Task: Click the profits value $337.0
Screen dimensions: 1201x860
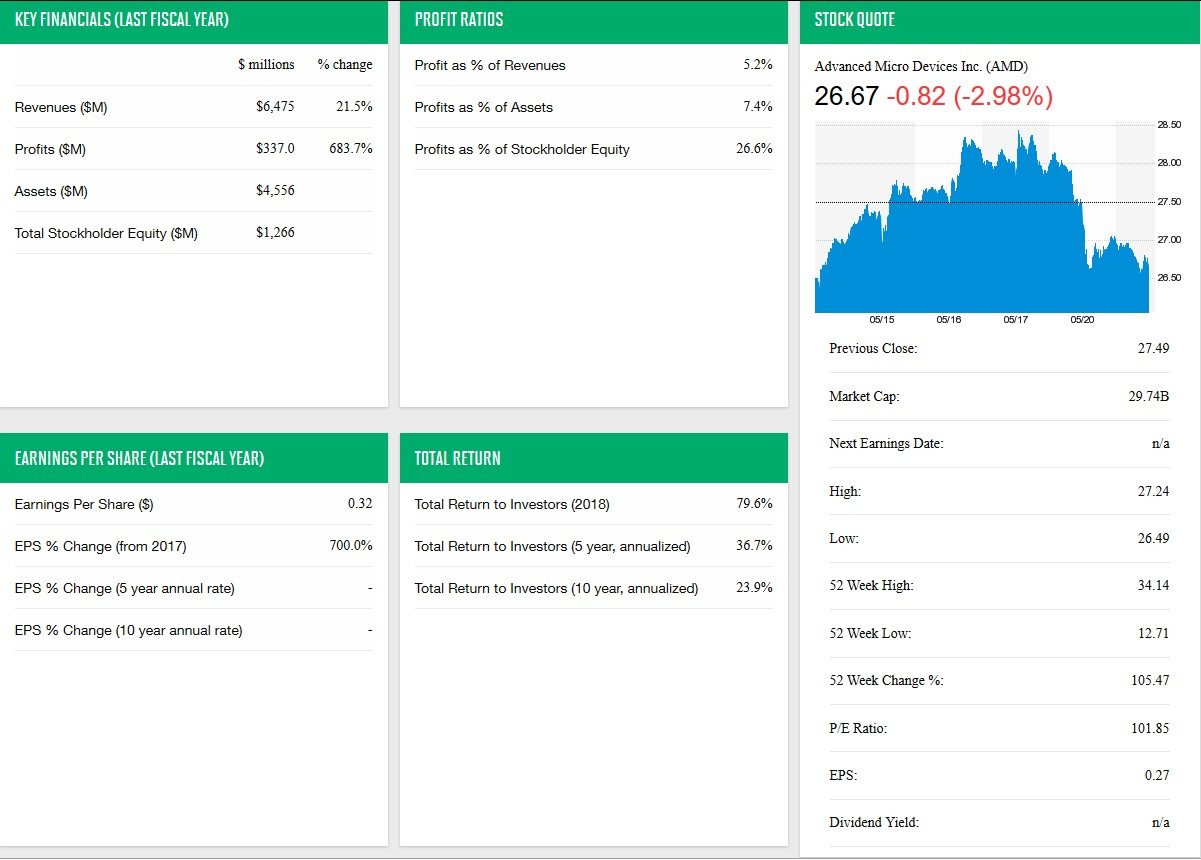Action: pyautogui.click(x=276, y=149)
